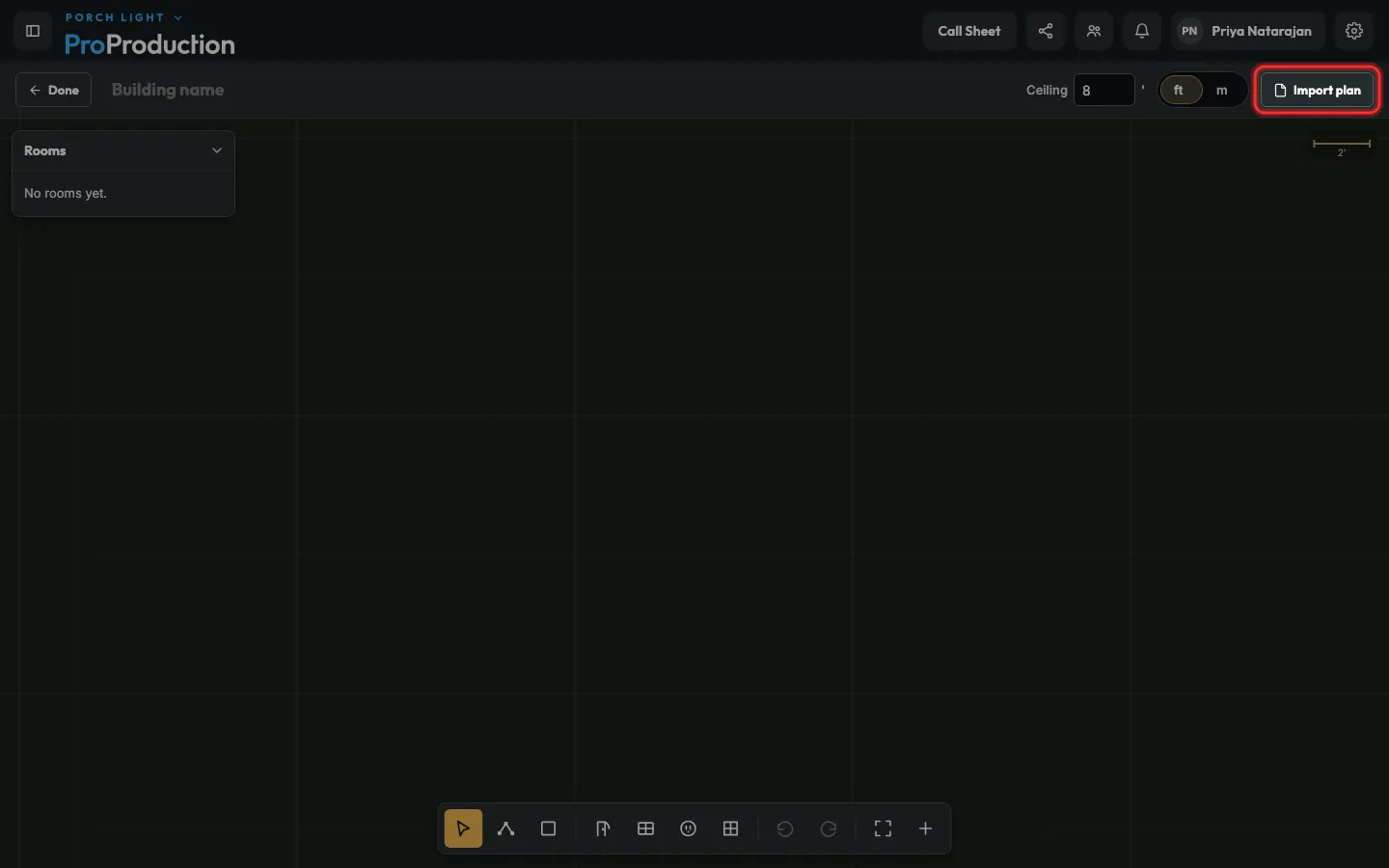The width and height of the screenshot is (1389, 868).
Task: Toggle the sidebar panel icon
Action: [33, 31]
